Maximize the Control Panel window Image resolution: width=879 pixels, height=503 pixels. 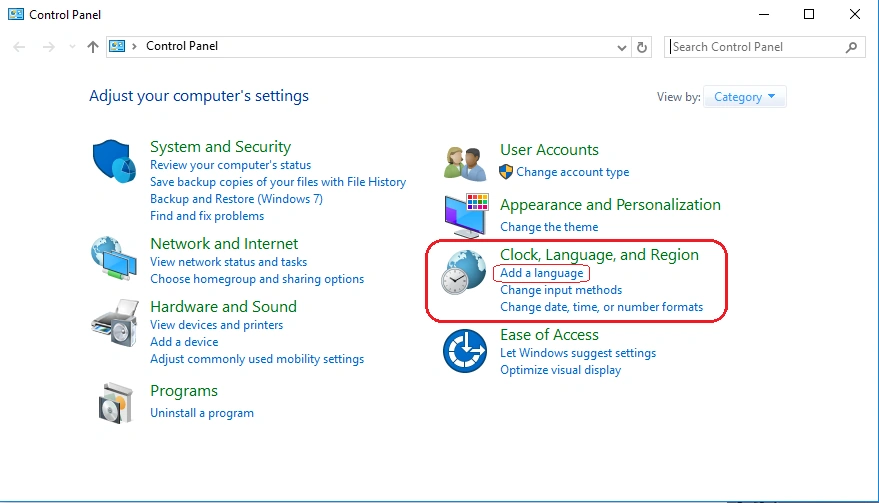tap(809, 14)
